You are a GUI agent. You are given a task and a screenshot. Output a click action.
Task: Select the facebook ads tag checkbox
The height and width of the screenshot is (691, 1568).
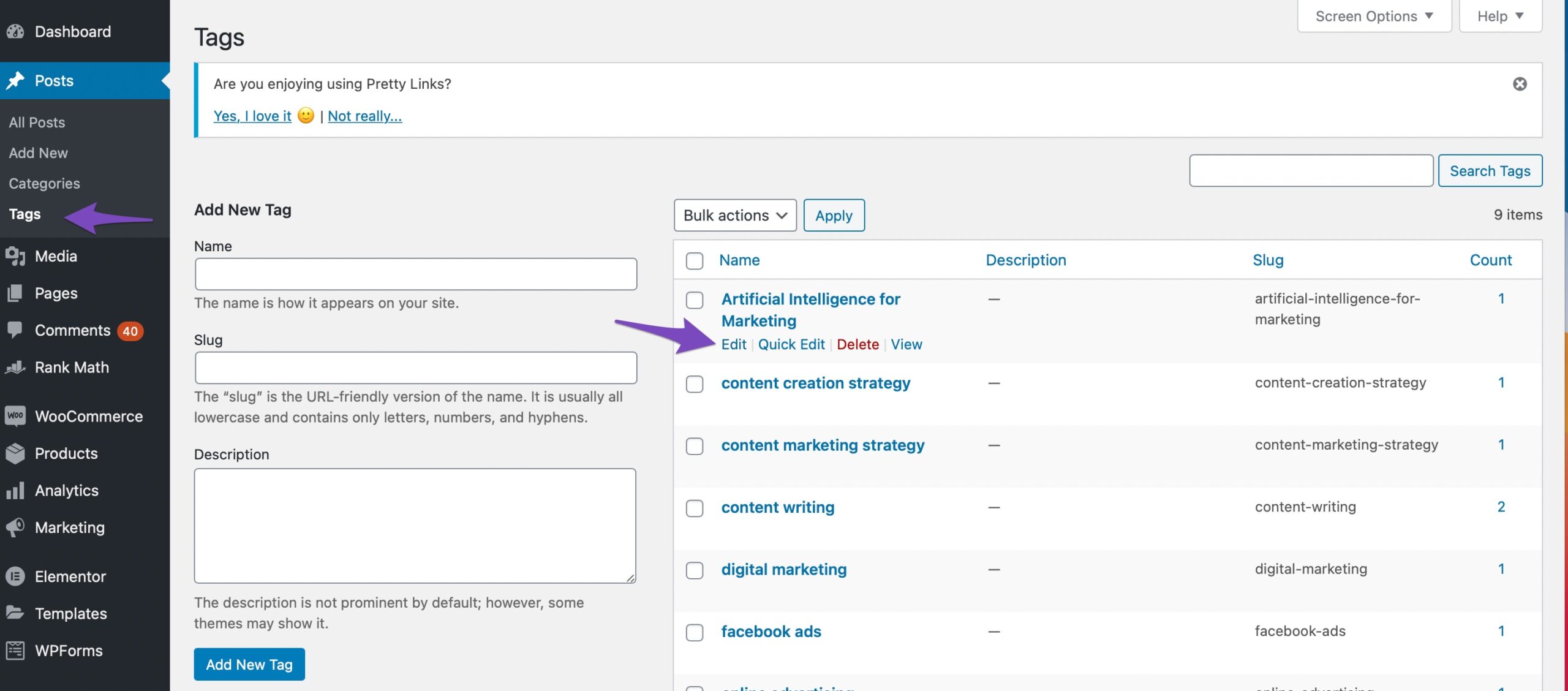(695, 632)
